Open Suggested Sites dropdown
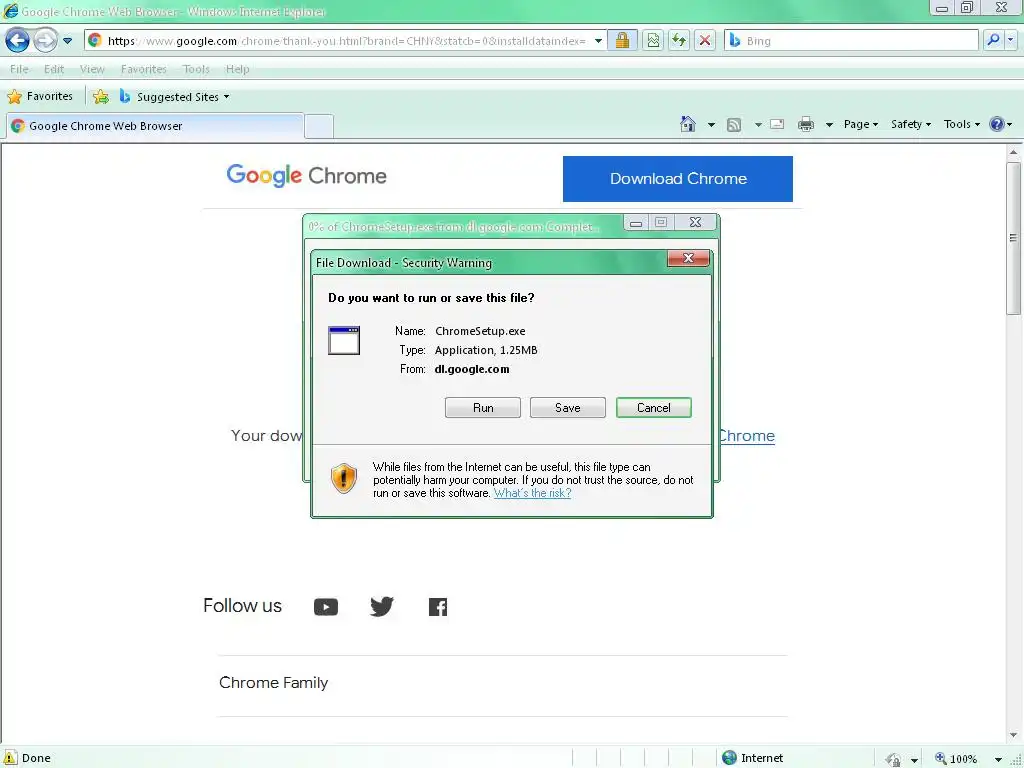The image size is (1024, 768). pos(174,97)
